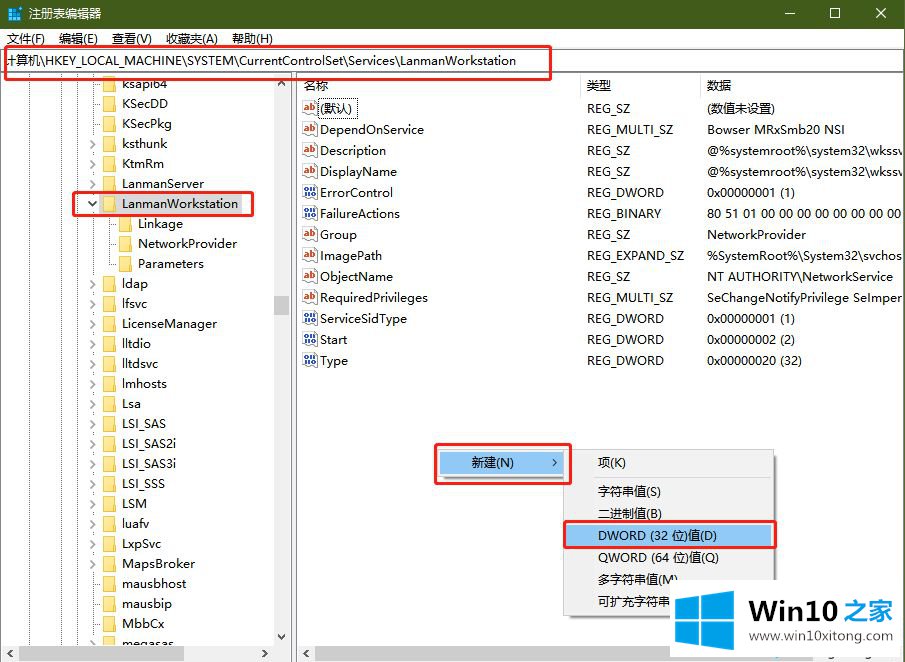The height and width of the screenshot is (662, 905).
Task: Open the 收藏夹(A) menu
Action: 192,39
